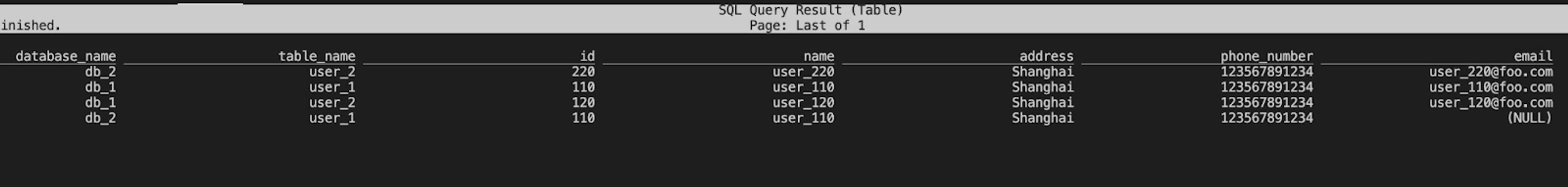Select the database_name column header
This screenshot has height=187, width=1568.
[66, 57]
